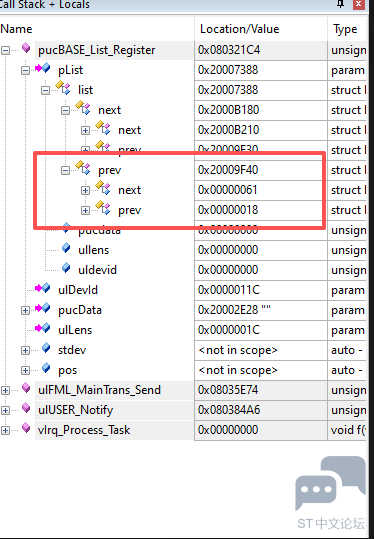This screenshot has height=539, width=374.
Task: Select the pList value 0x20007388
Action: 228,70
